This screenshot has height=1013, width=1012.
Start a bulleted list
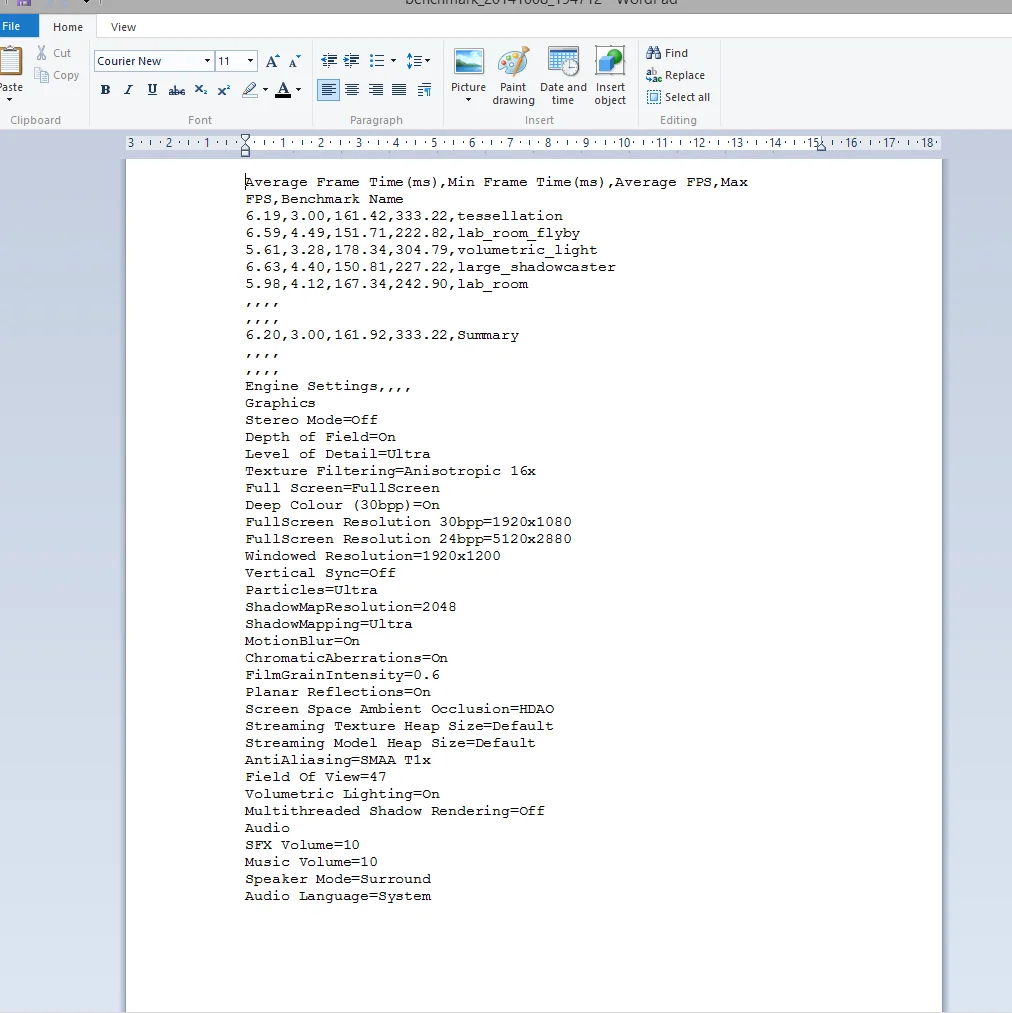tap(377, 61)
